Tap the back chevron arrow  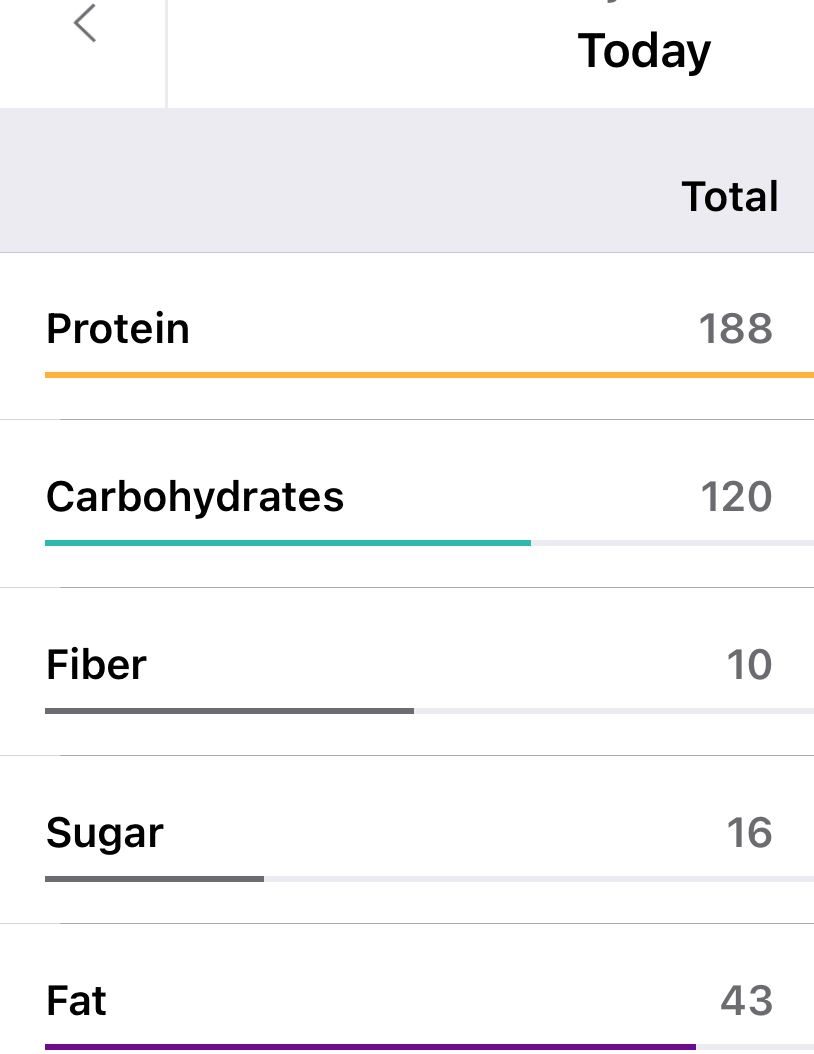click(x=85, y=24)
